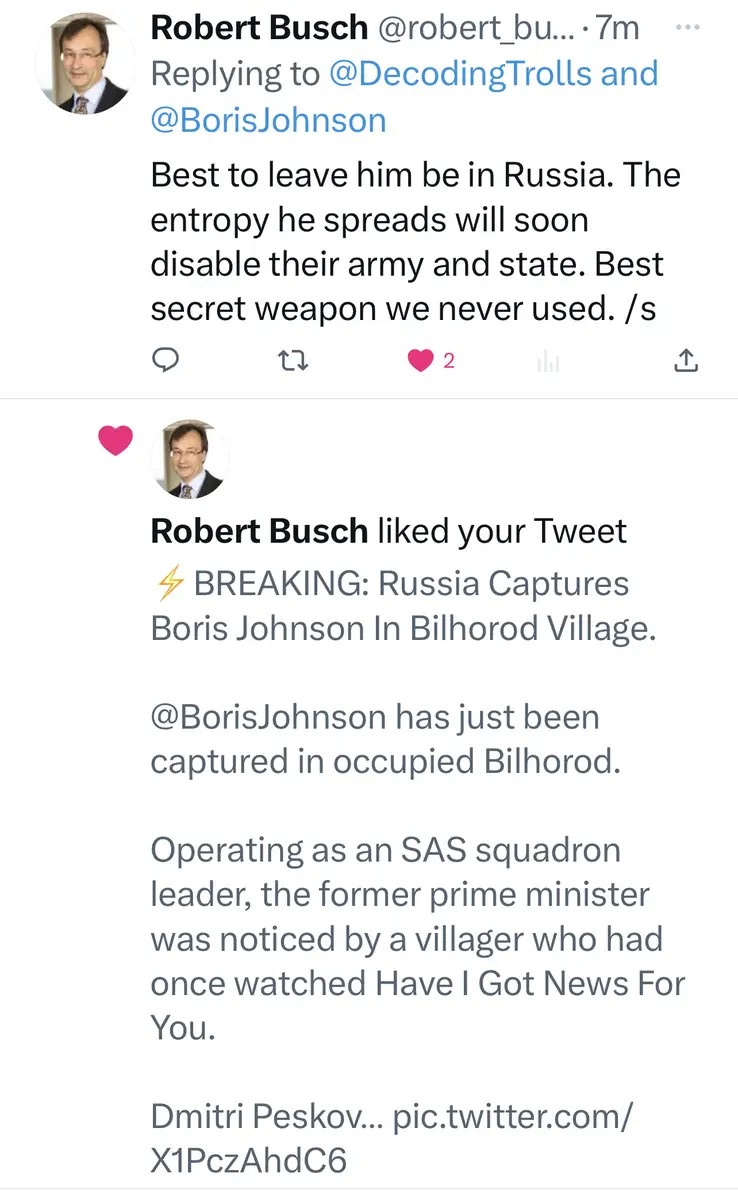Image resolution: width=738 pixels, height=1200 pixels.
Task: Click the @robert_bu... handle
Action: 462,28
